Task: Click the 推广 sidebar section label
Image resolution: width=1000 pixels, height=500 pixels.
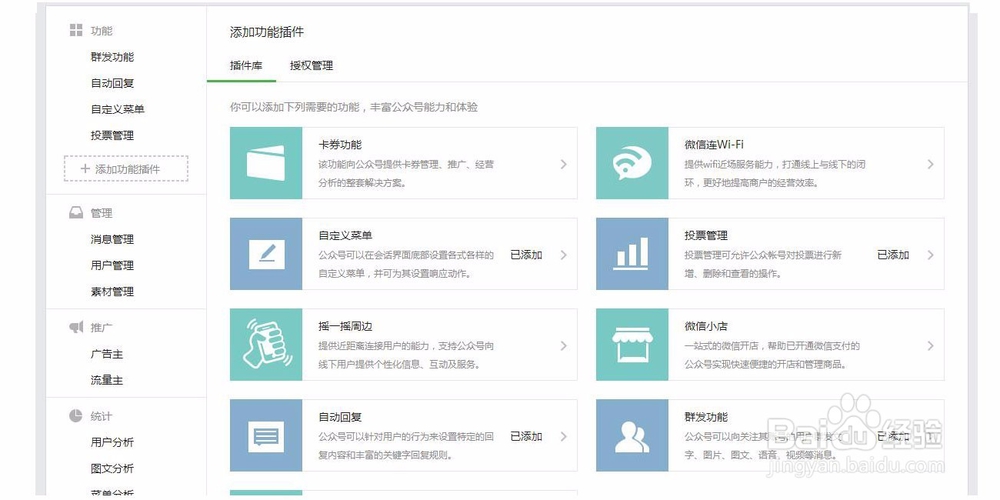Action: tap(101, 327)
